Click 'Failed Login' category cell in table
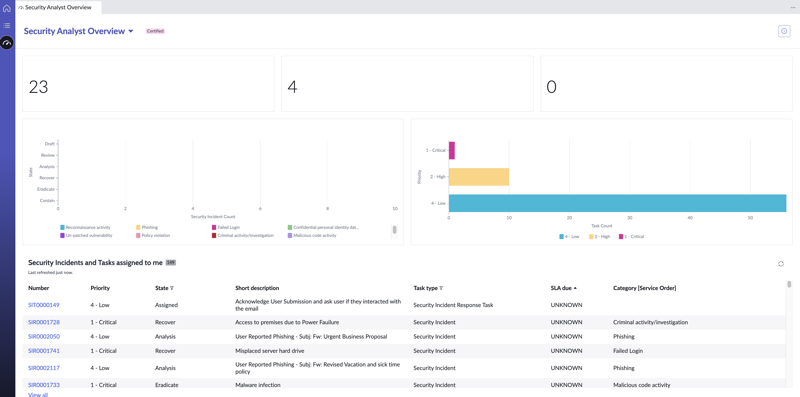 (x=628, y=351)
